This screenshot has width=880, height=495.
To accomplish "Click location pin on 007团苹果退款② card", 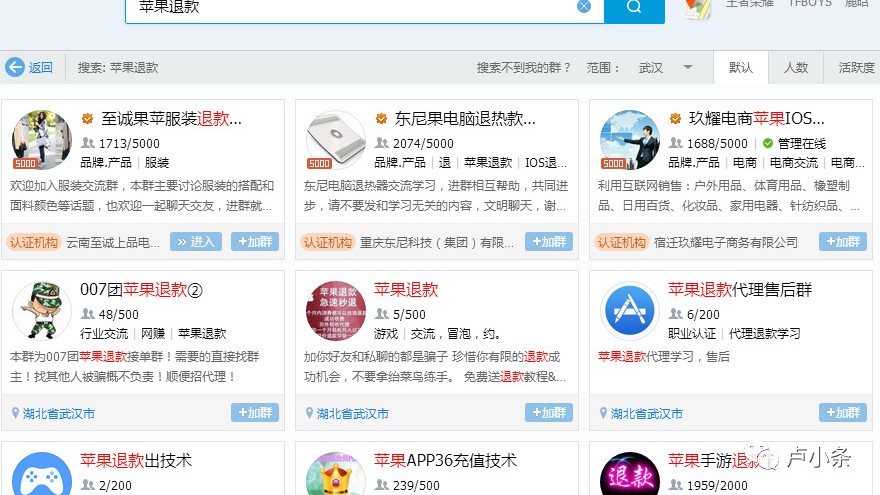I will 16,413.
